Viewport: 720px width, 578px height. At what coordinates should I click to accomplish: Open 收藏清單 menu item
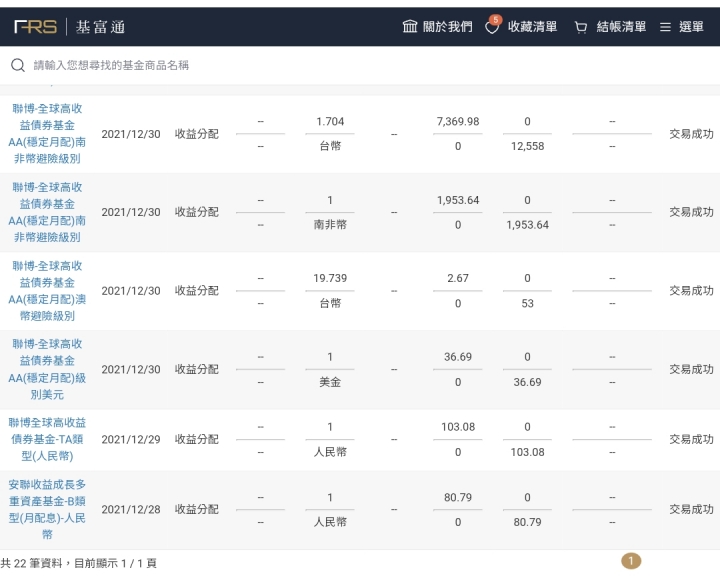[x=532, y=27]
